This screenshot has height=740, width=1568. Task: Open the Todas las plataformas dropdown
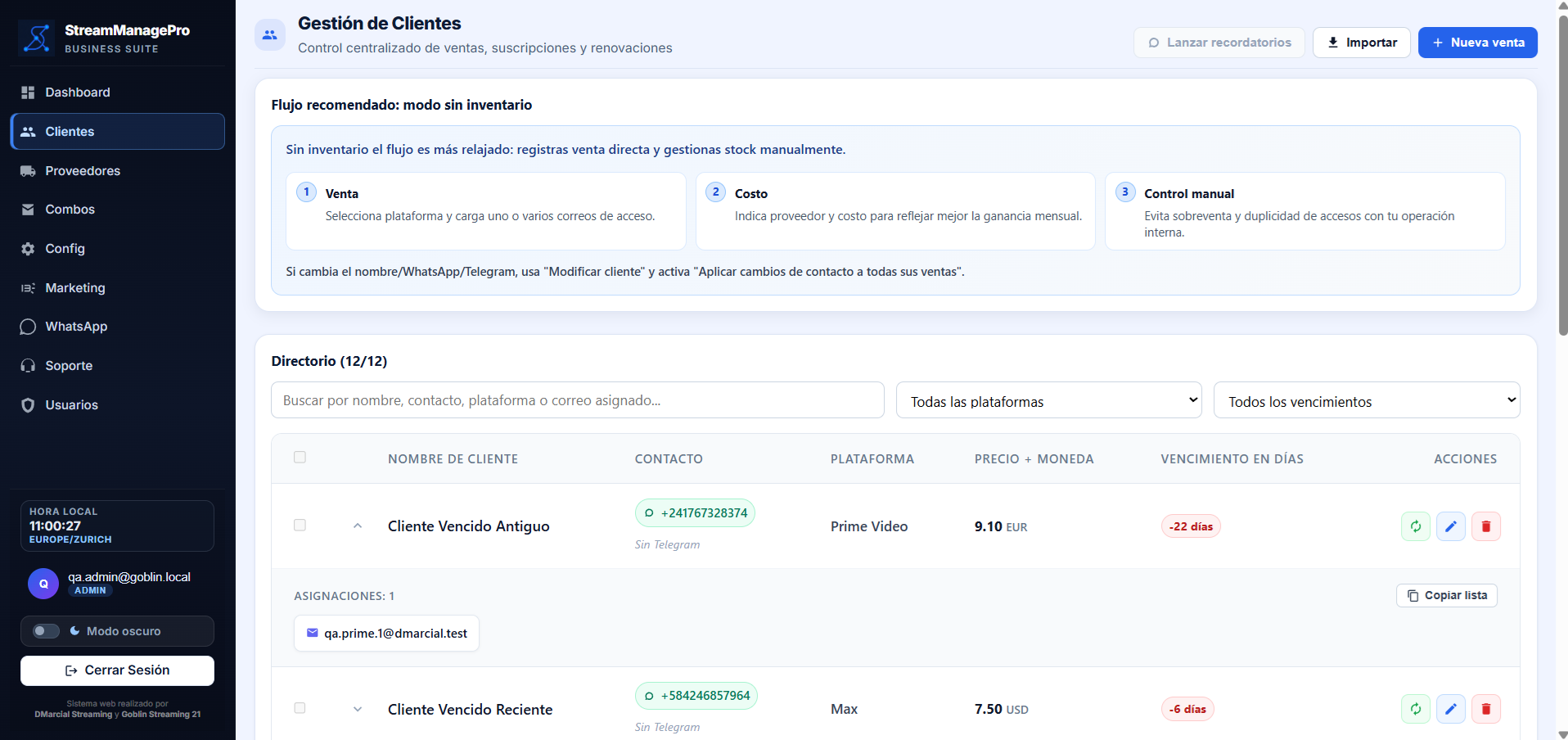(x=1049, y=400)
